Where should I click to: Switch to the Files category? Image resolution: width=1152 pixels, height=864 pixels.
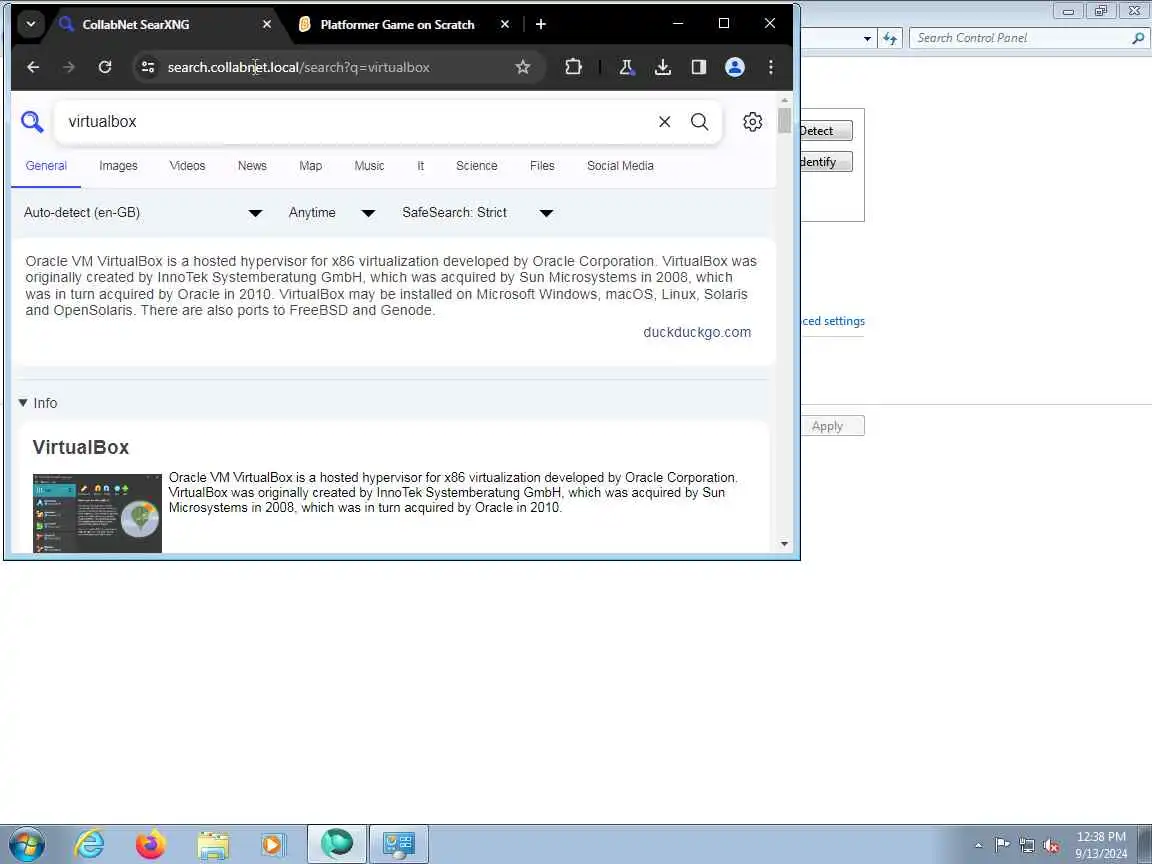(542, 166)
